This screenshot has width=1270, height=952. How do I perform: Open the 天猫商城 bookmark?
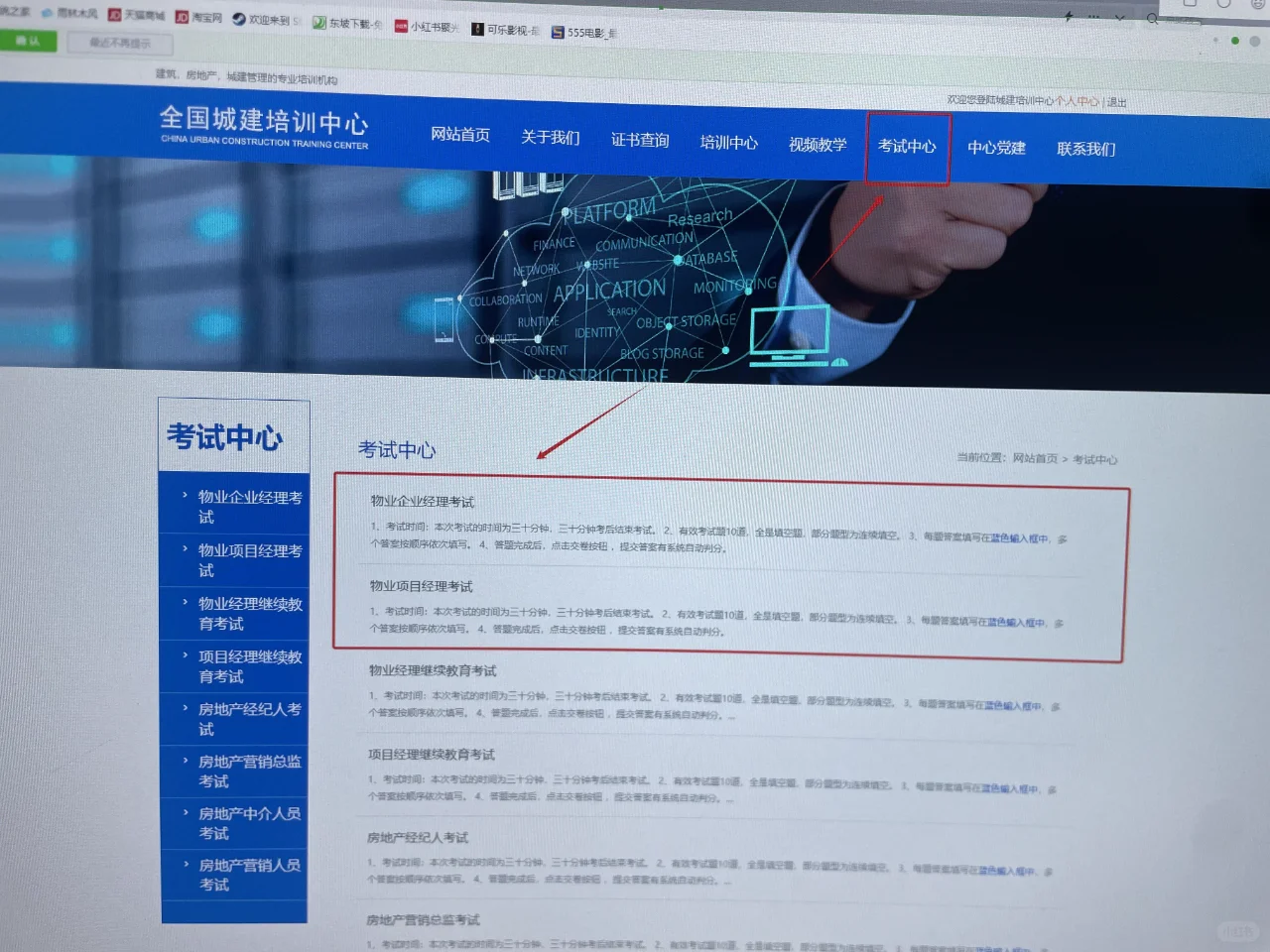[136, 15]
